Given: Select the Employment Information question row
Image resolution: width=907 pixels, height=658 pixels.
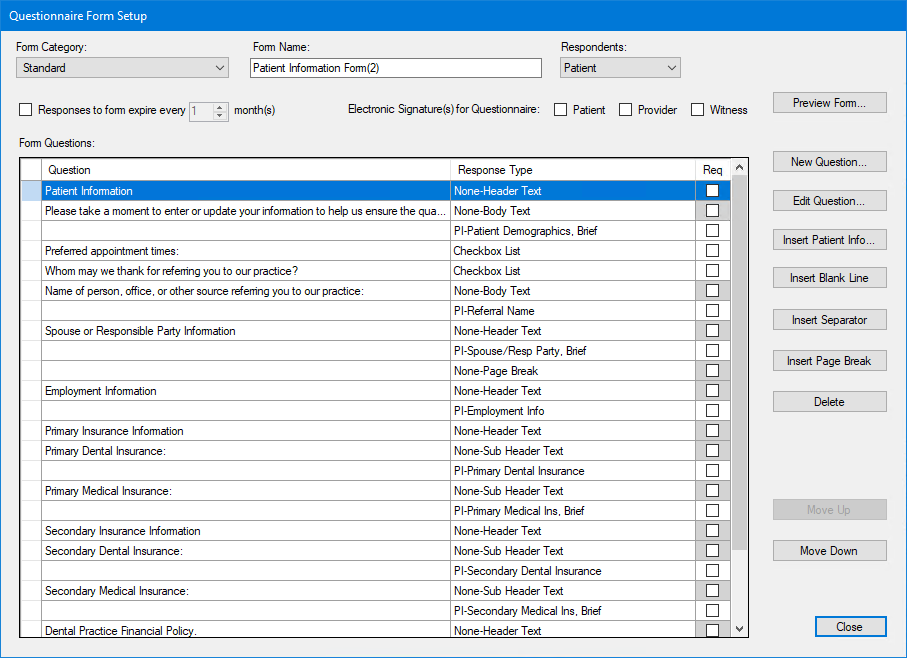Looking at the screenshot, I should point(245,391).
